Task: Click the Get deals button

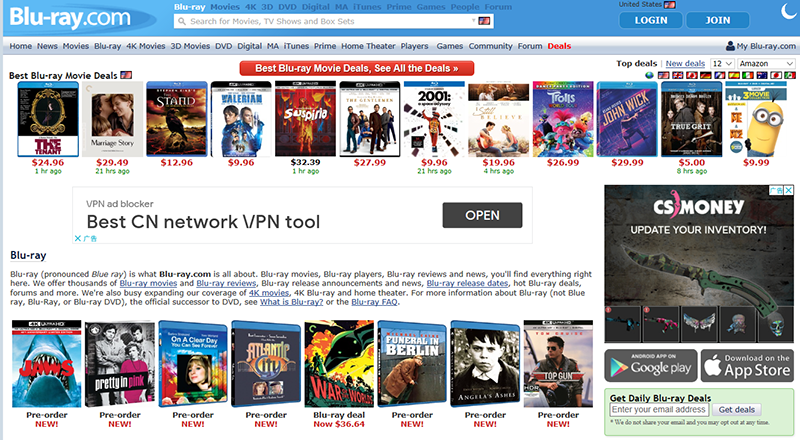Action: 736,409
